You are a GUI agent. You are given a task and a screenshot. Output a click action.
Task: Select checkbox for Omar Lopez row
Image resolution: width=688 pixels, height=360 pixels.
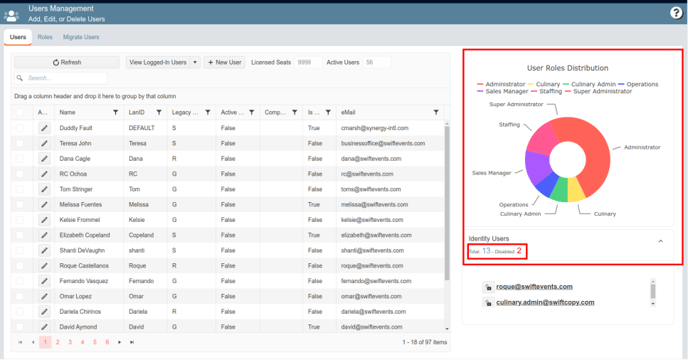(x=20, y=296)
